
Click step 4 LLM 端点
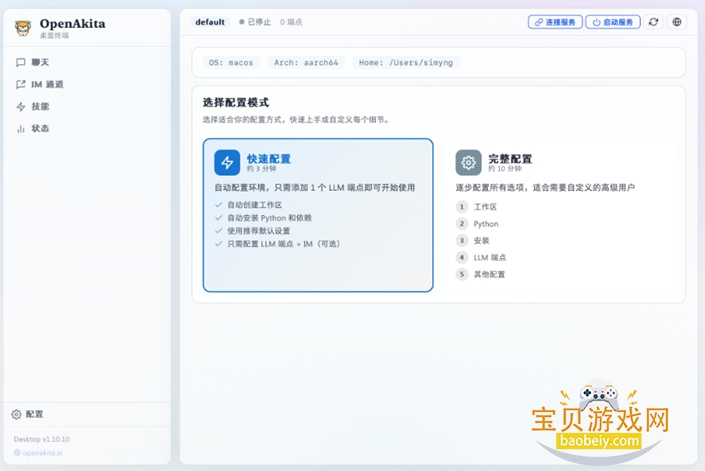point(489,257)
